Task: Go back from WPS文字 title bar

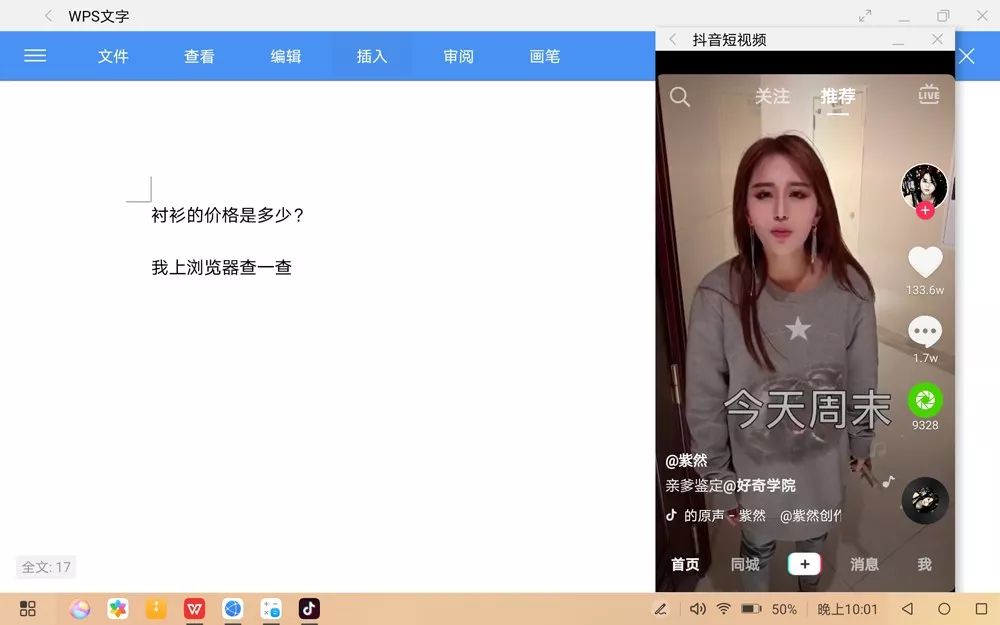Action: (48, 16)
